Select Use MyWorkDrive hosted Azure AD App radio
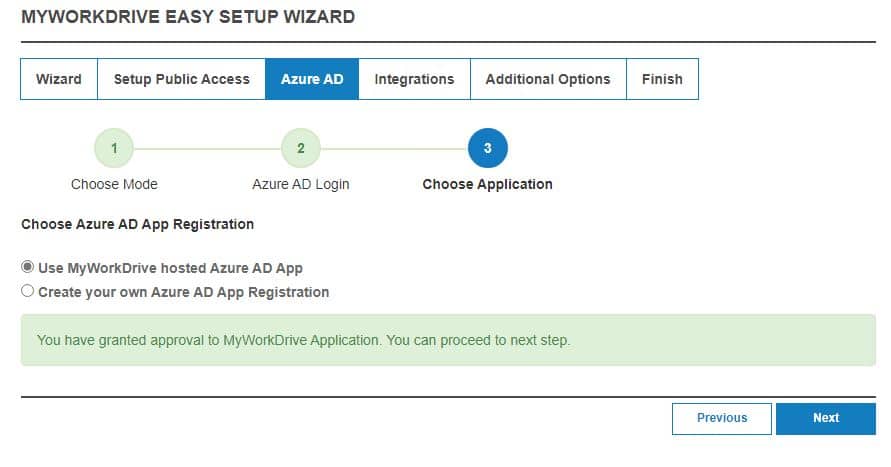This screenshot has height=467, width=891. (x=28, y=268)
